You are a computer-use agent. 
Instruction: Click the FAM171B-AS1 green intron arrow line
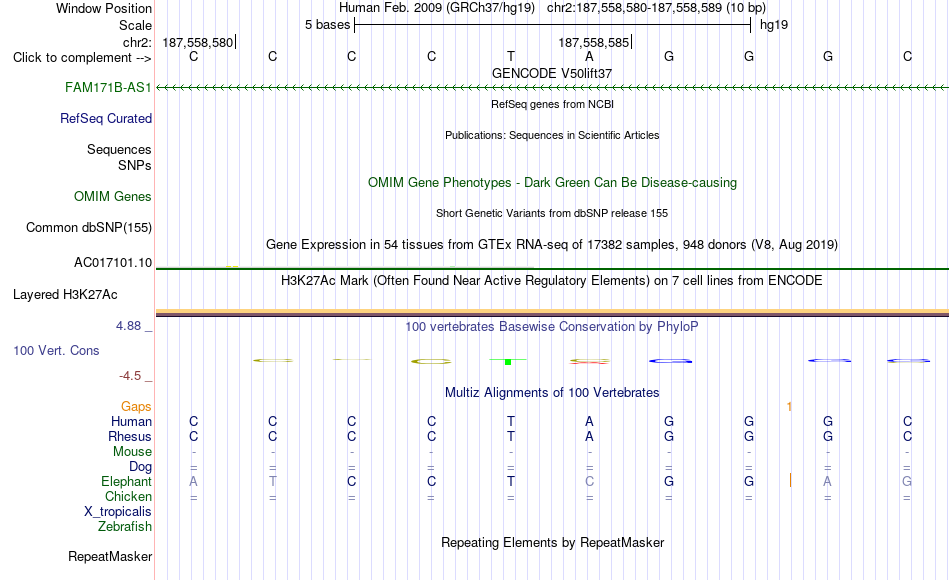pyautogui.click(x=552, y=88)
